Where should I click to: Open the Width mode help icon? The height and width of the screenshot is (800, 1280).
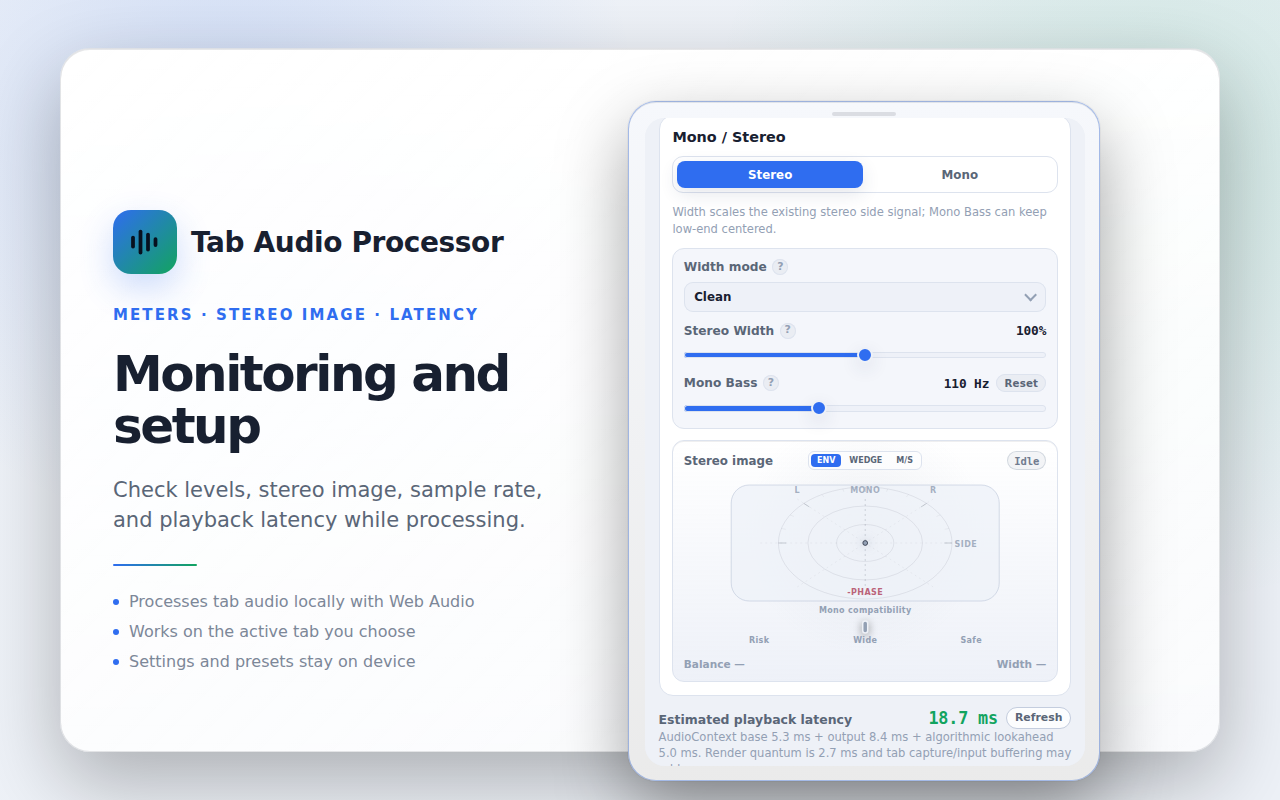pos(780,267)
